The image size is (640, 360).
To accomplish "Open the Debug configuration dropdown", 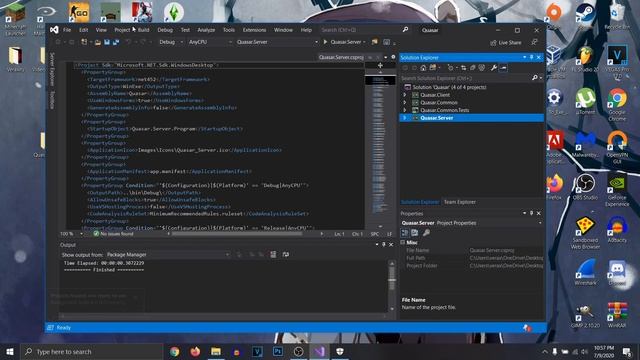I will [171, 42].
